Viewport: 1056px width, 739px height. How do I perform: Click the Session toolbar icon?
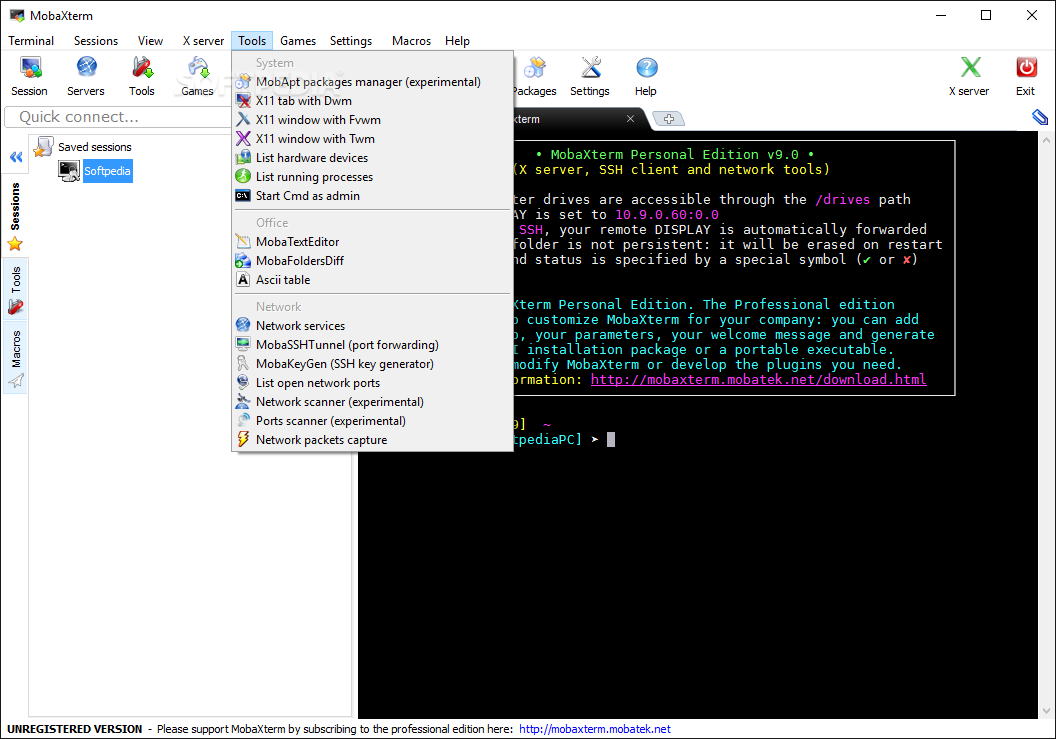tap(30, 76)
